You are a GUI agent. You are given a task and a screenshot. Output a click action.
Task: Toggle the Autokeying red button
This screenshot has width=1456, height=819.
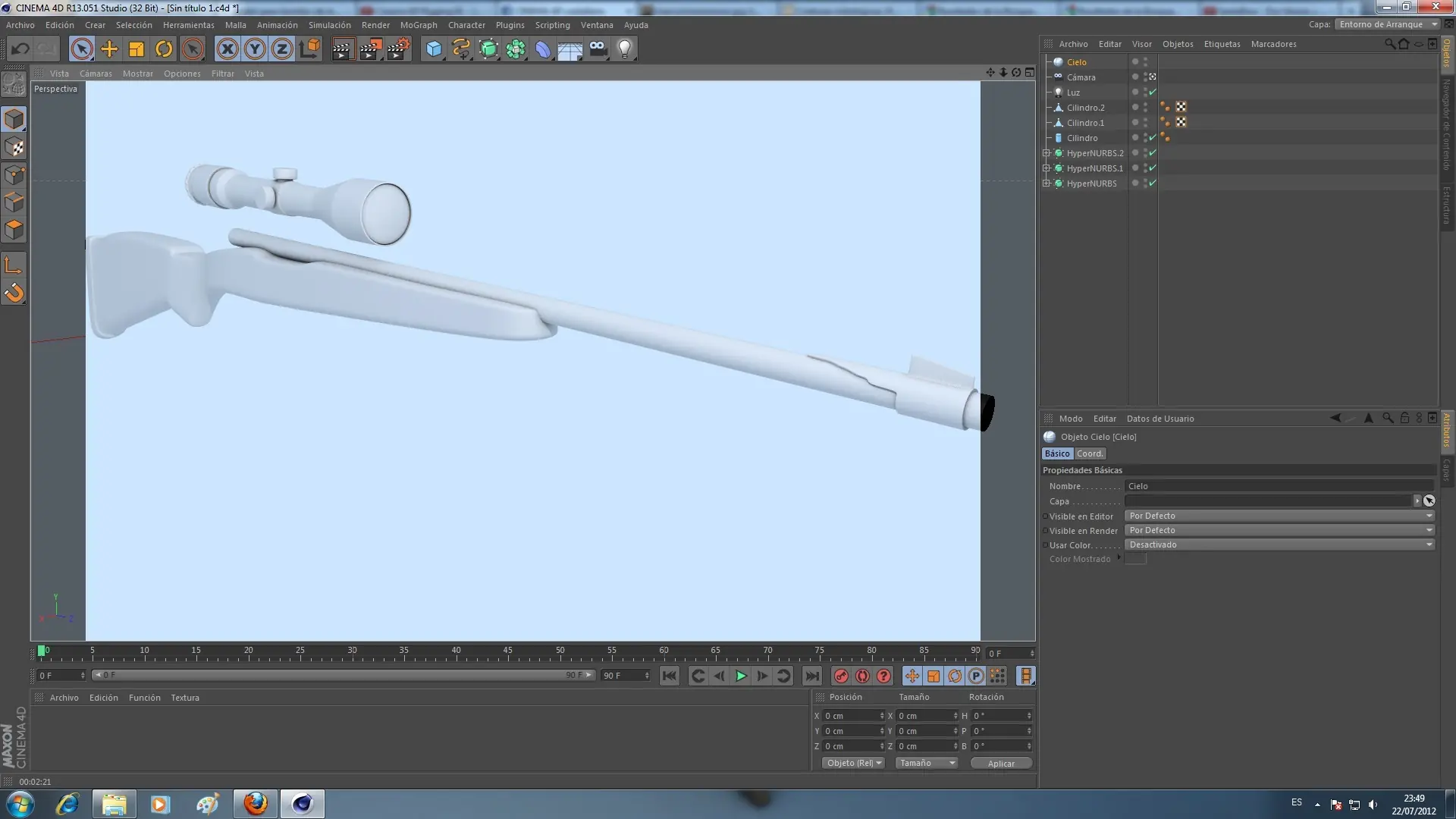tap(862, 676)
